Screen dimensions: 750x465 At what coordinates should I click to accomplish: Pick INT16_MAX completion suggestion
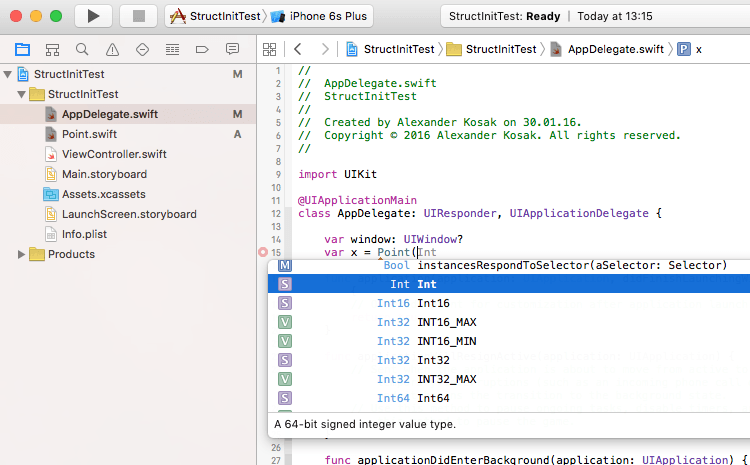click(x=447, y=321)
